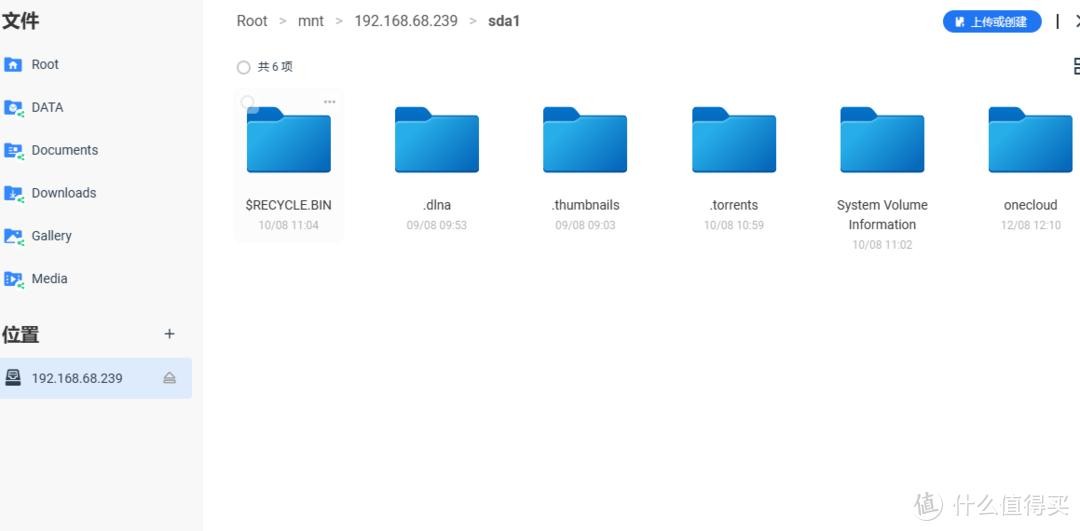The width and height of the screenshot is (1080, 531).
Task: Open the Downloads folder icon in sidebar
Action: [13, 194]
